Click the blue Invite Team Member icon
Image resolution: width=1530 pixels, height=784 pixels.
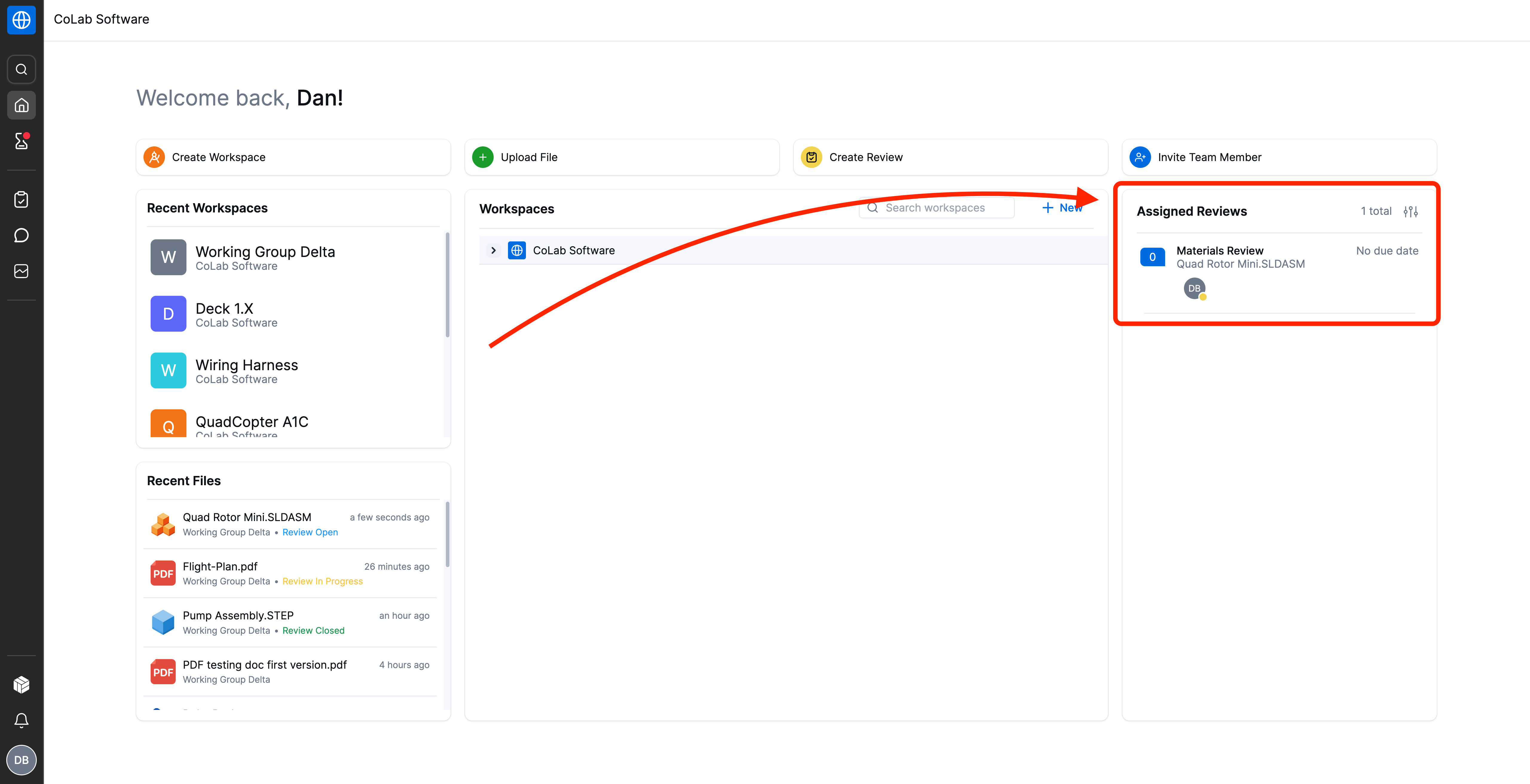[x=1140, y=157]
